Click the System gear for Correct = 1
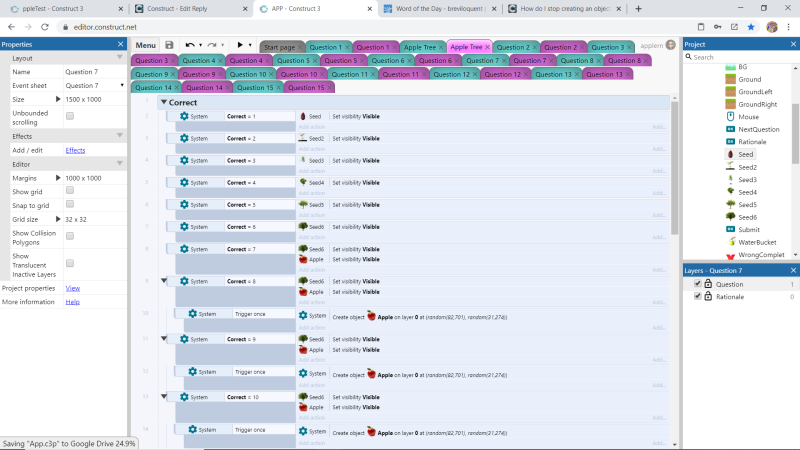 point(184,116)
